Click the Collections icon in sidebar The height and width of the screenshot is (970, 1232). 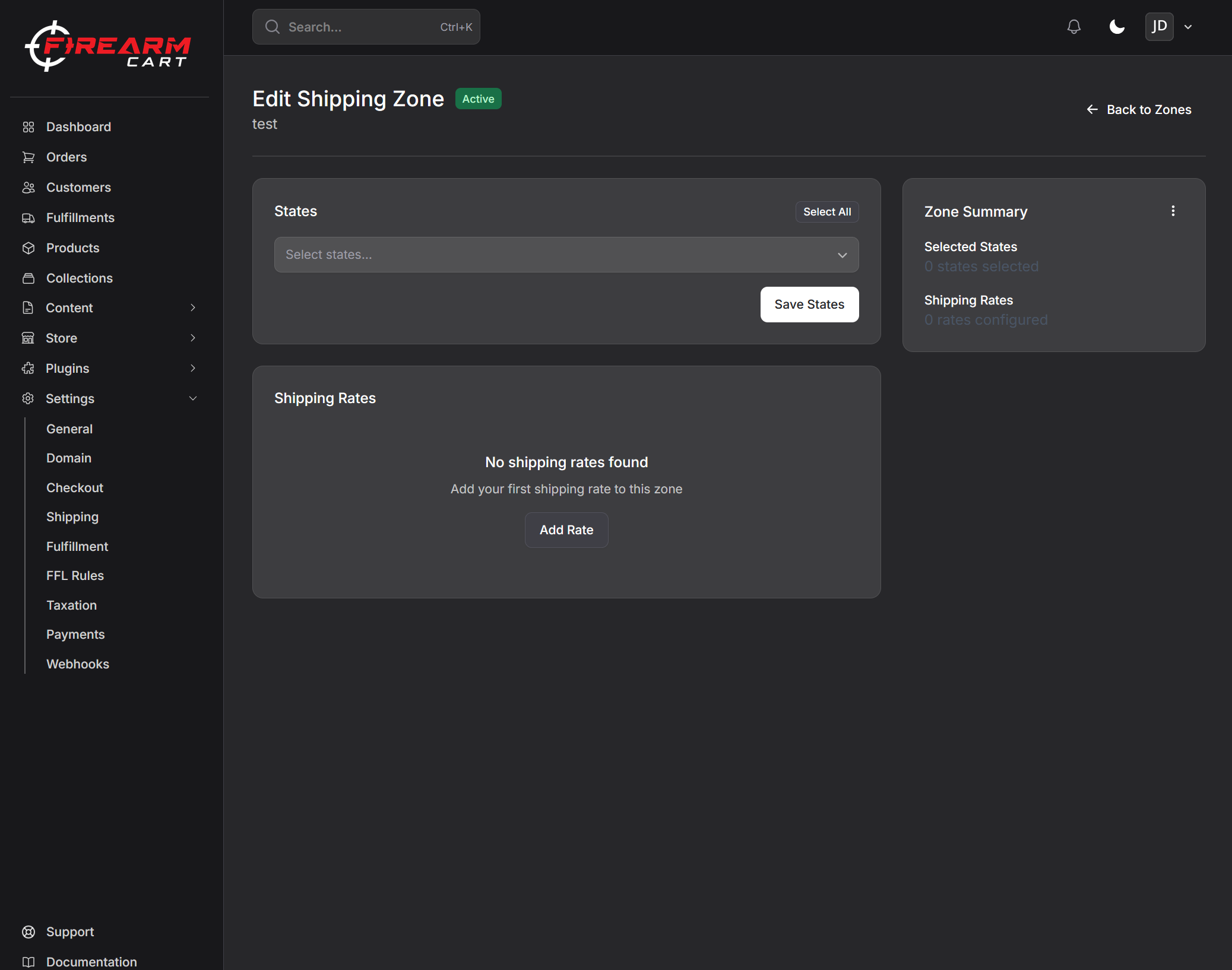(x=28, y=278)
